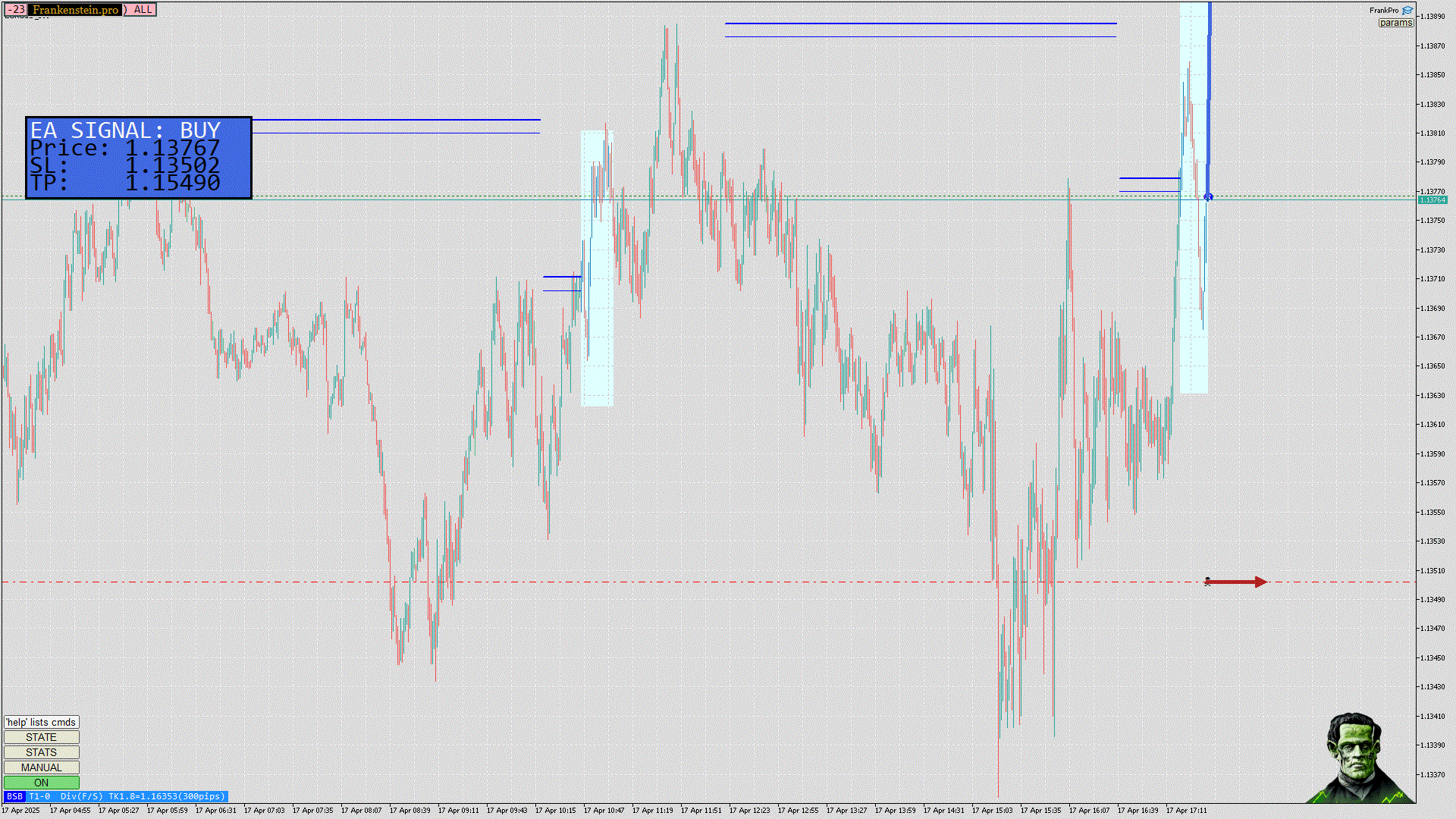Click the 17 Apr 11:19 time axis label

pyautogui.click(x=652, y=810)
